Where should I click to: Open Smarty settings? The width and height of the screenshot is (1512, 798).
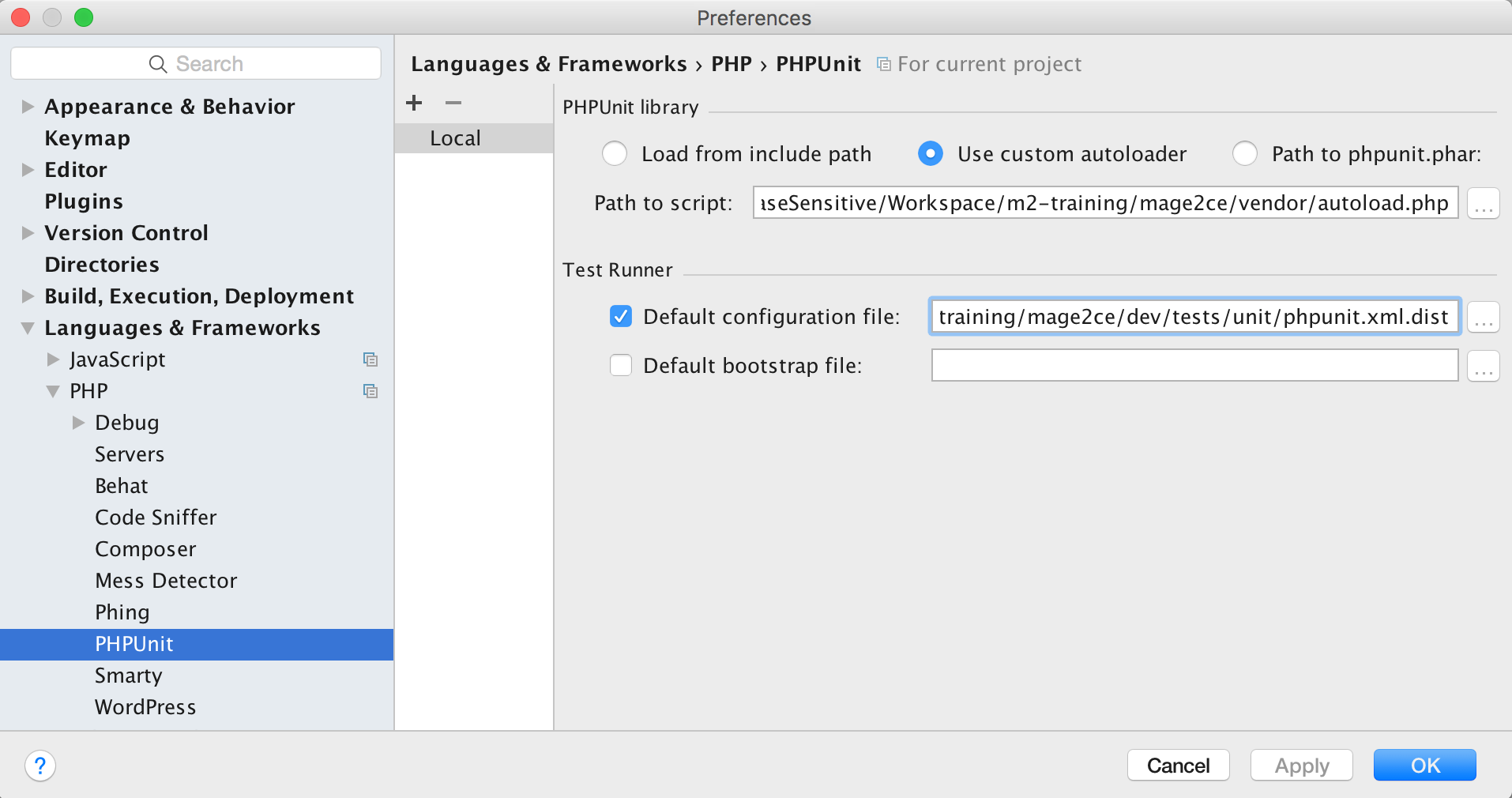point(128,676)
